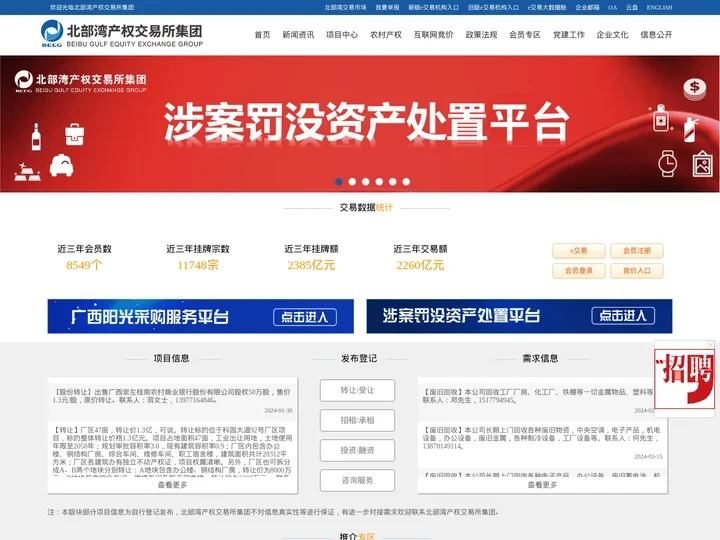Viewport: 720px width, 540px height.
Task: Enter the 广西阳光采购服务平台 via 点击进入
Action: [305, 317]
